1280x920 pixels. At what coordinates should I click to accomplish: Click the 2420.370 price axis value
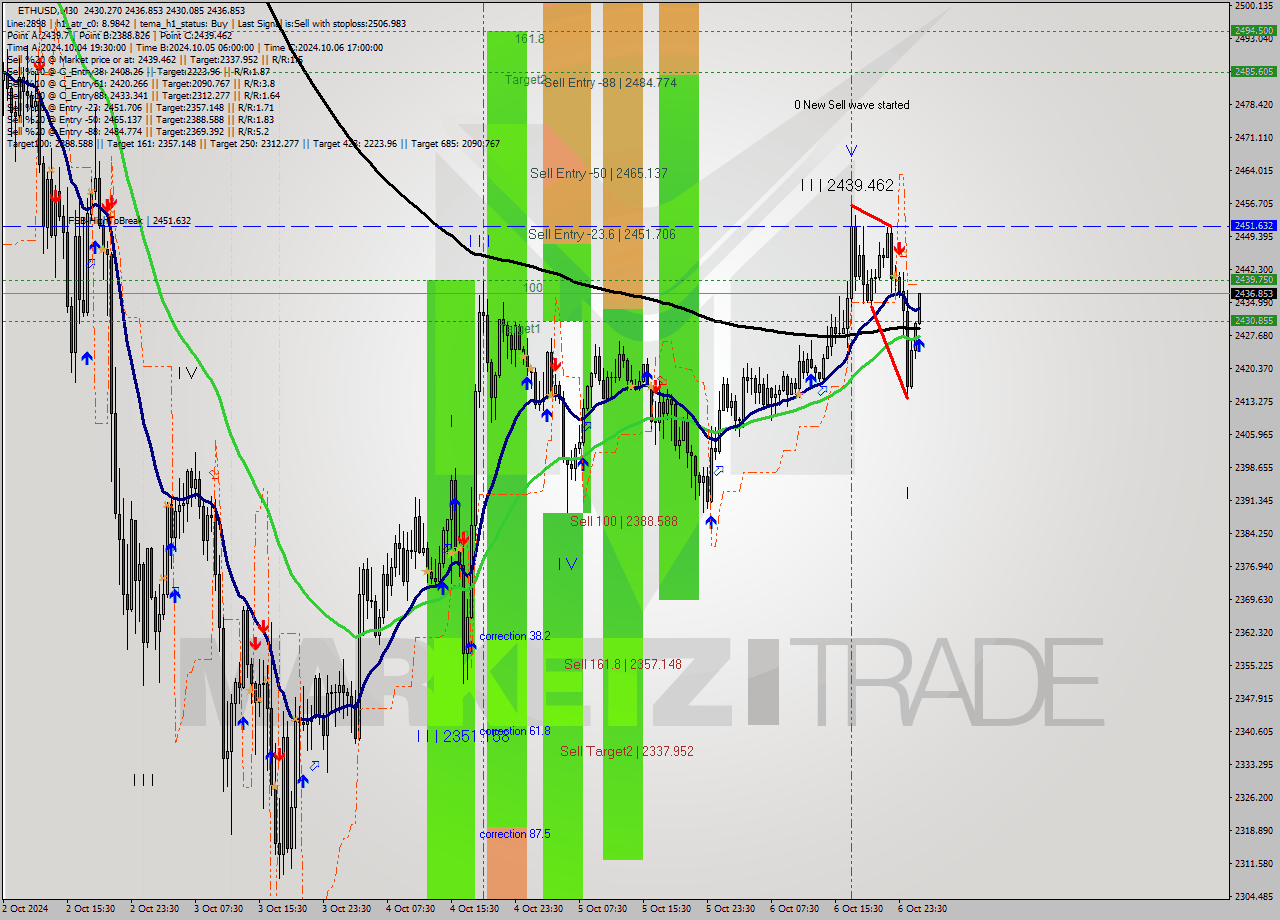click(x=1253, y=368)
